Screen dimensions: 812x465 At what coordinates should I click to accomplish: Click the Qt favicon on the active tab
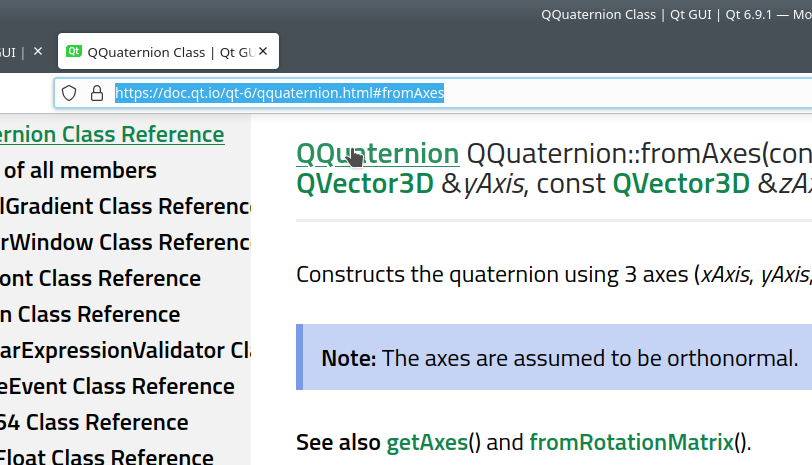(74, 51)
